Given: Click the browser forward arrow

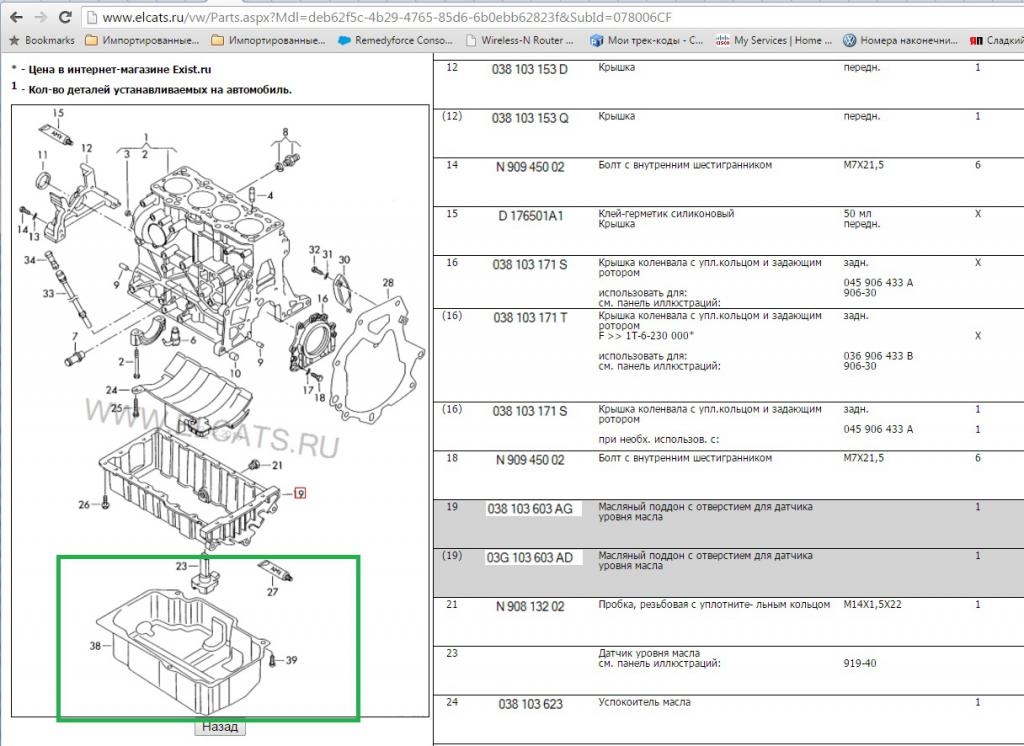Looking at the screenshot, I should coord(40,17).
